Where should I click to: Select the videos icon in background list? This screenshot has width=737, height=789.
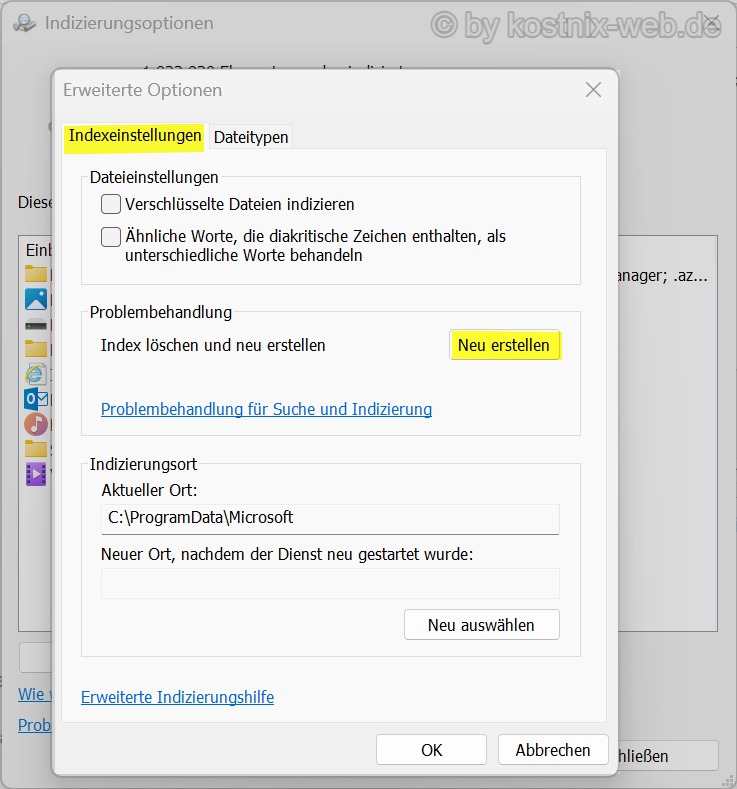click(x=36, y=474)
